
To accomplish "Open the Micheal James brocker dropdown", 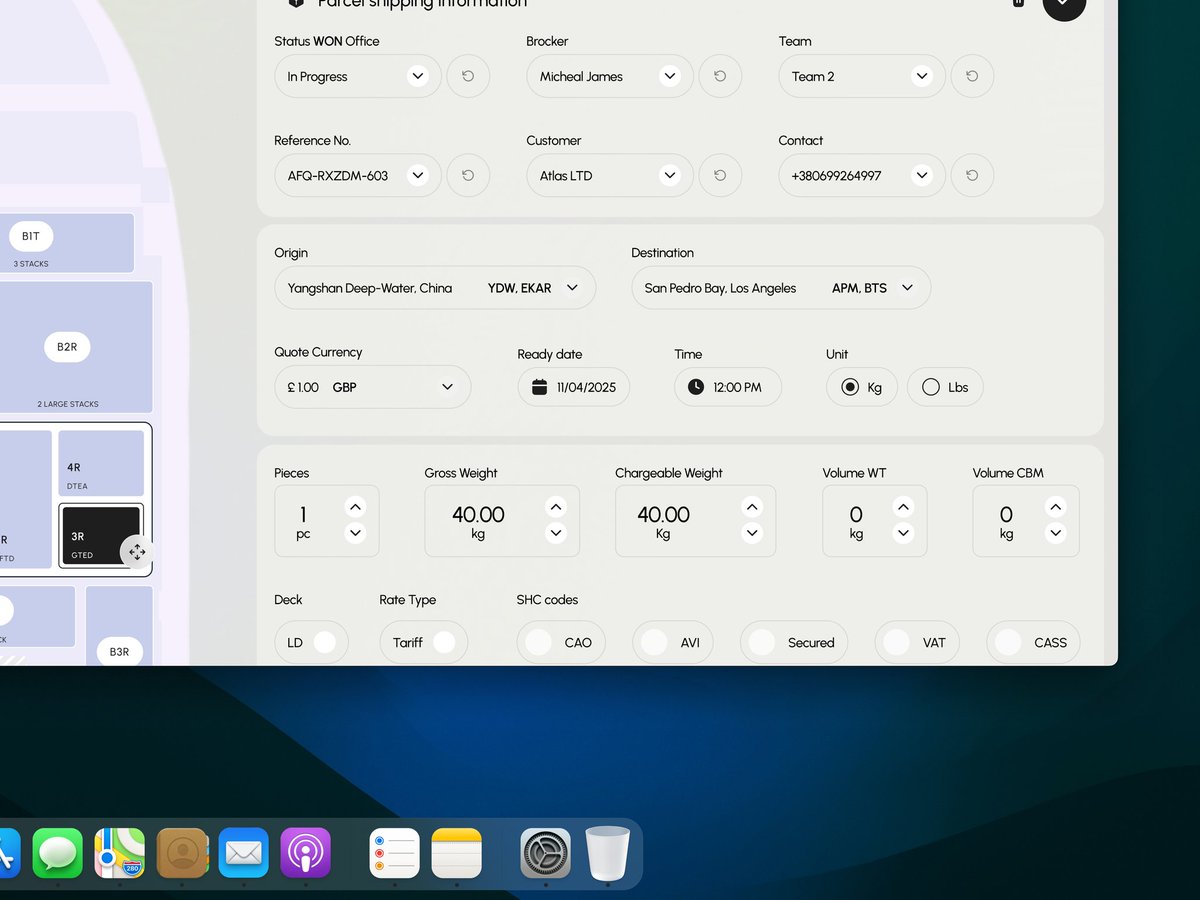I will 610,76.
